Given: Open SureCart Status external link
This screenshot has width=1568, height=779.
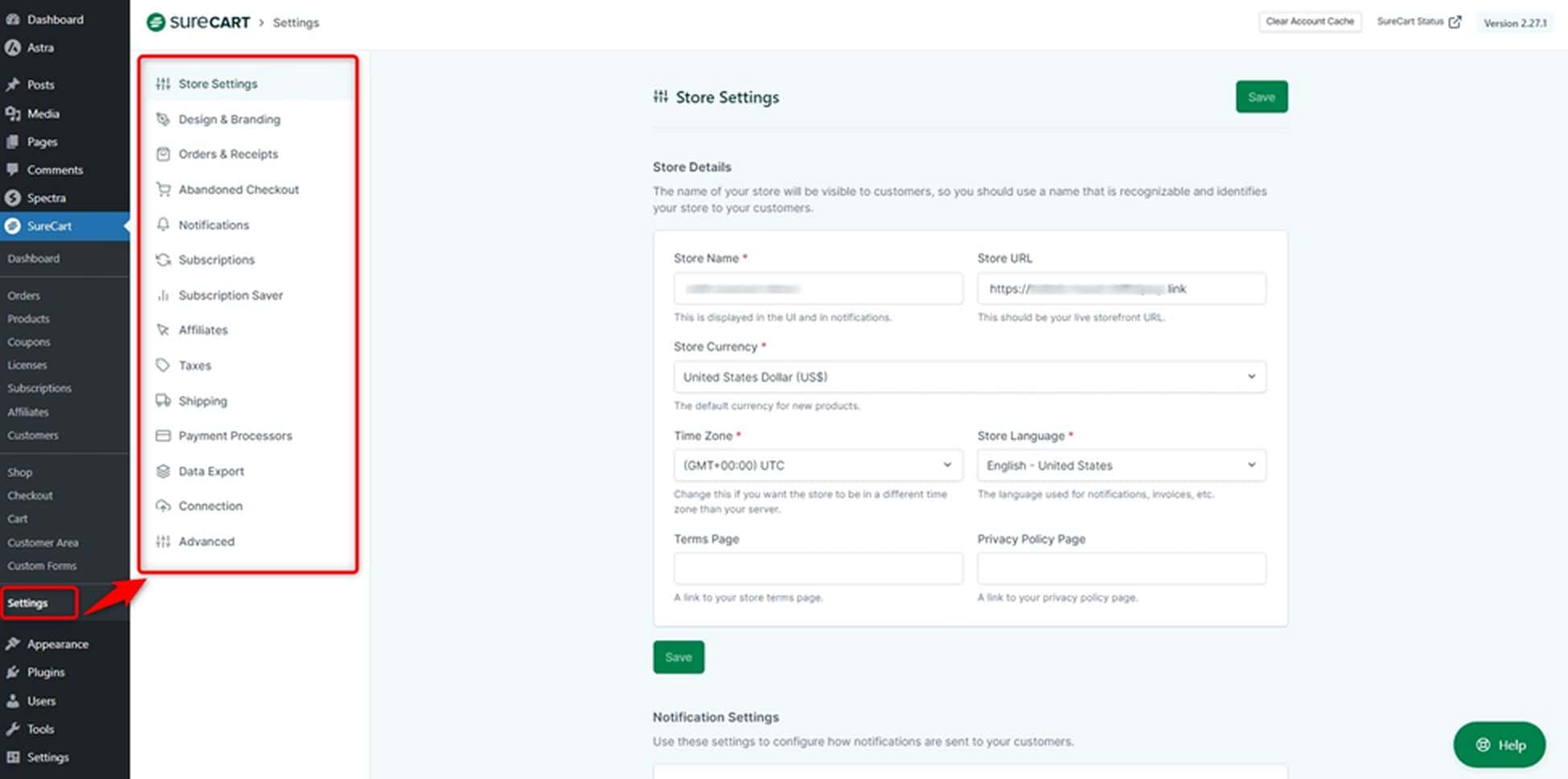Looking at the screenshot, I should [x=1419, y=22].
